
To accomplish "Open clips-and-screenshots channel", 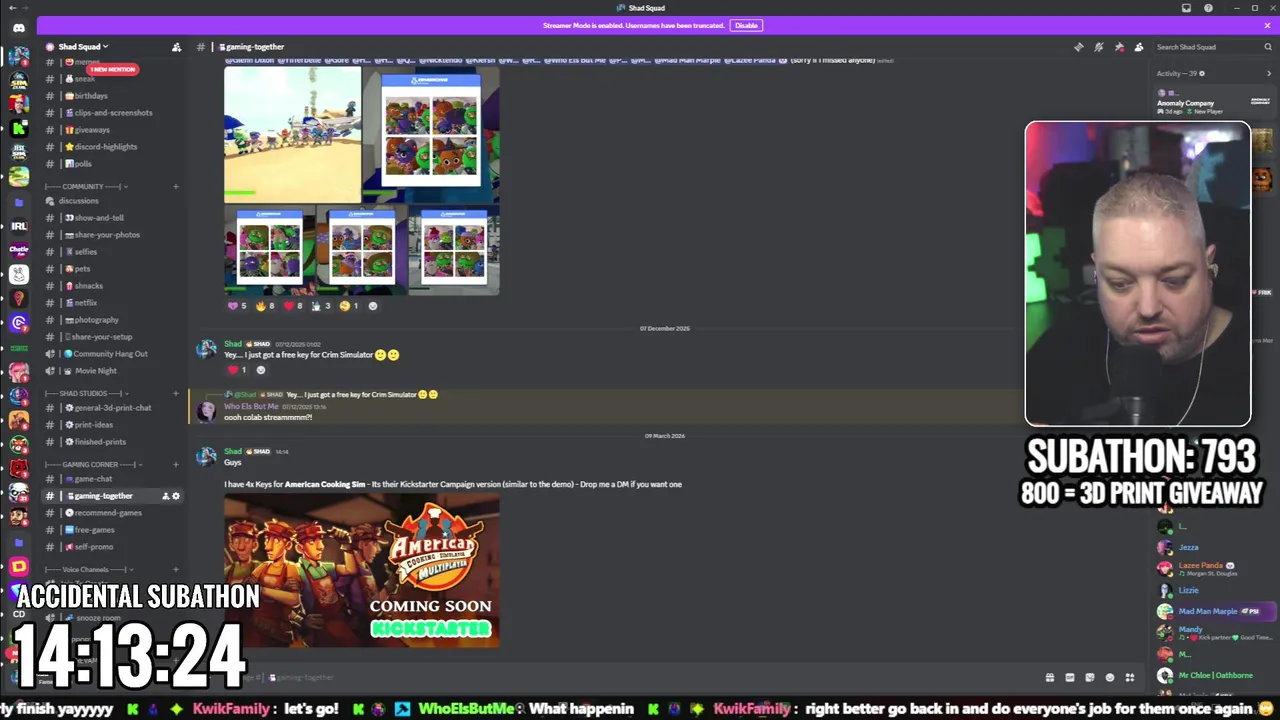I will pos(113,113).
